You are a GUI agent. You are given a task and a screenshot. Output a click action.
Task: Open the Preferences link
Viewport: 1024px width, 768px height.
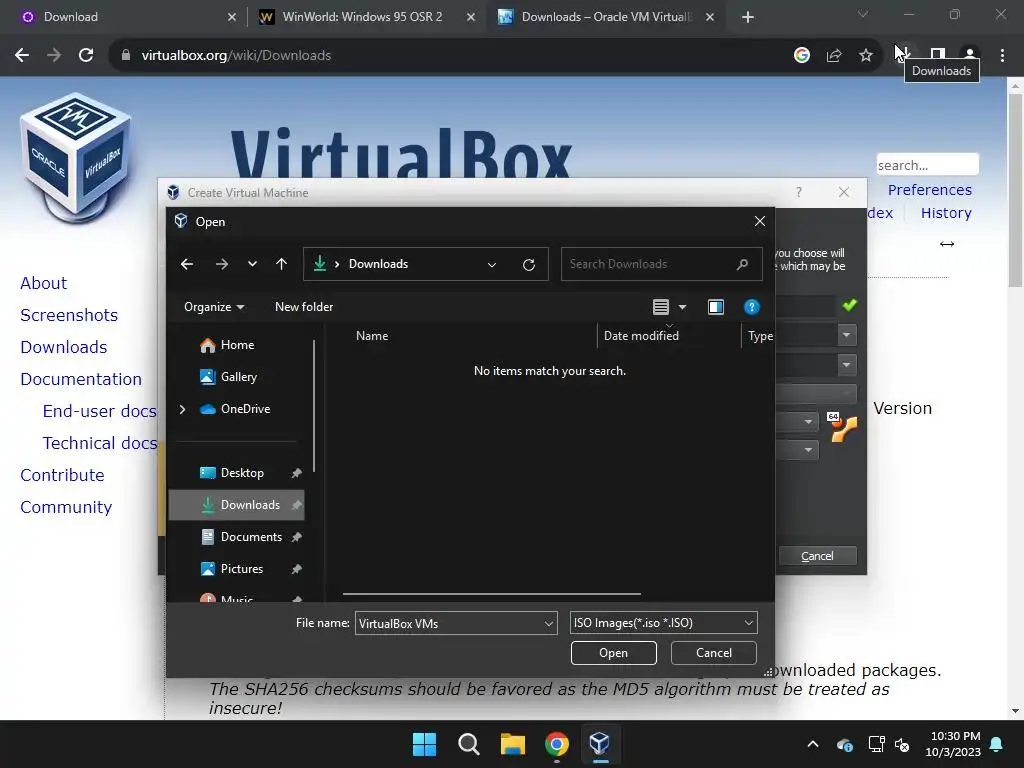pyautogui.click(x=929, y=190)
